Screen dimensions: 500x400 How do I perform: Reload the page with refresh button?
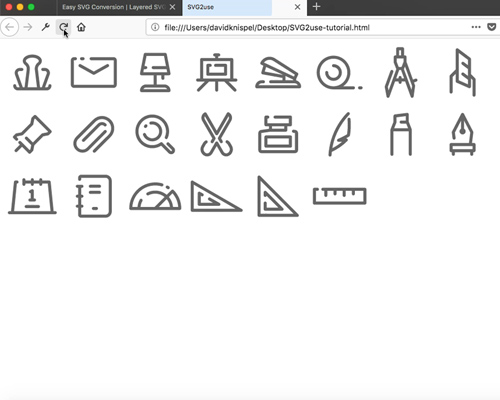(x=63, y=27)
